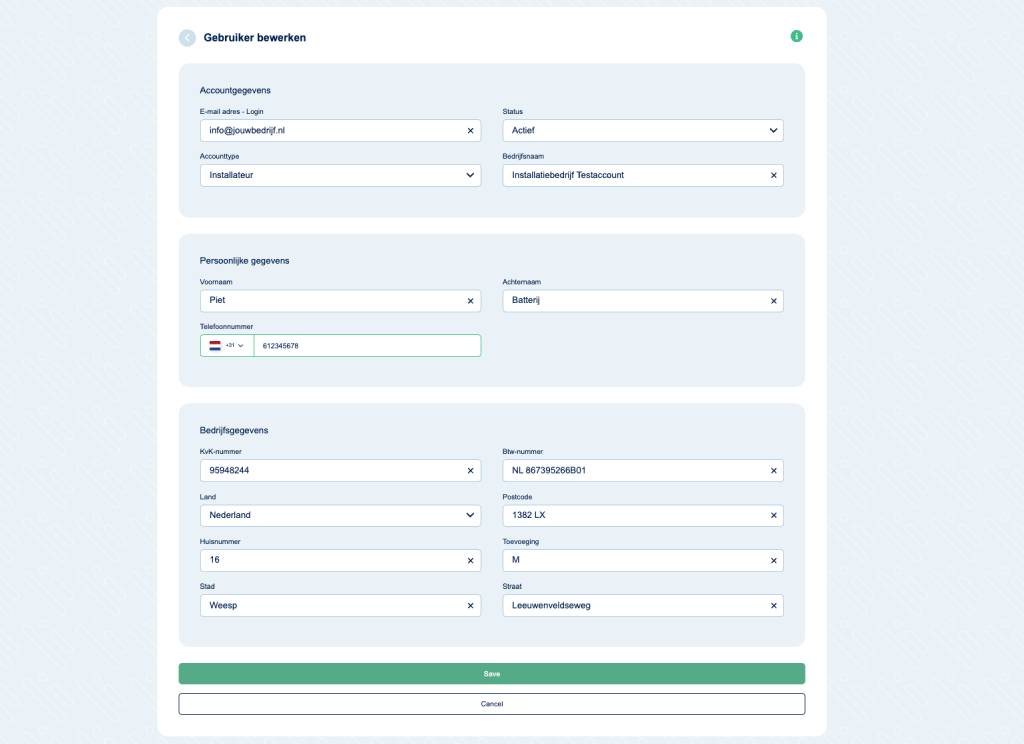
Task: Clear the Voornaam field
Action: pyautogui.click(x=470, y=301)
